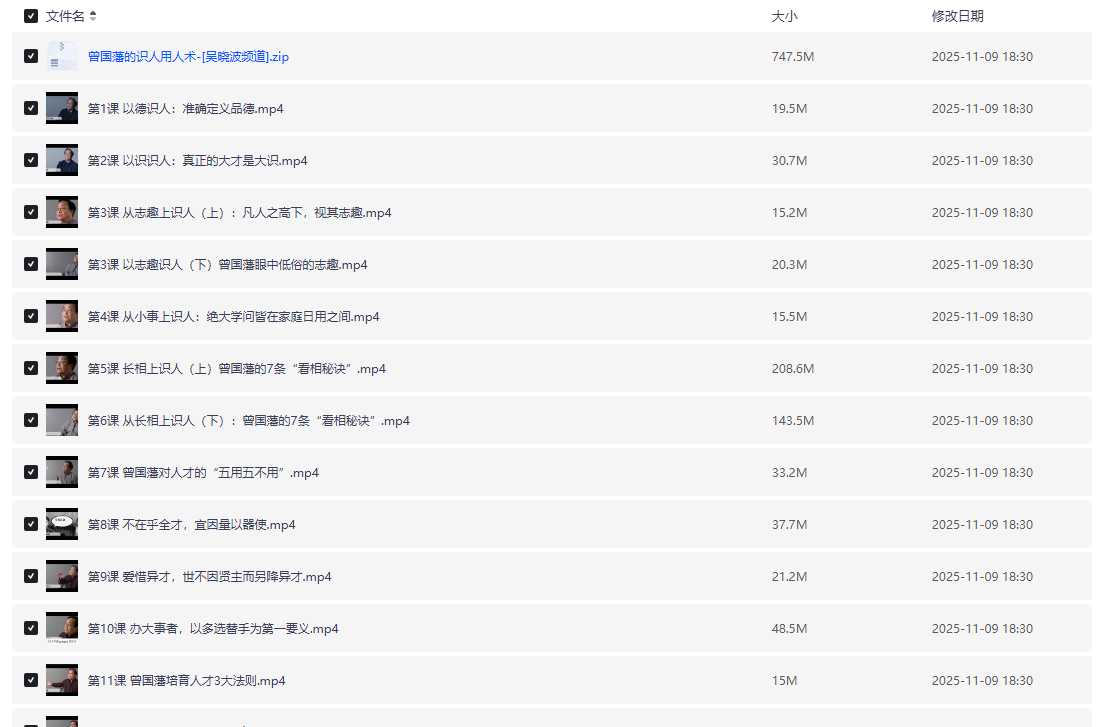Click the zip archive icon
The image size is (1102, 727).
click(x=62, y=56)
